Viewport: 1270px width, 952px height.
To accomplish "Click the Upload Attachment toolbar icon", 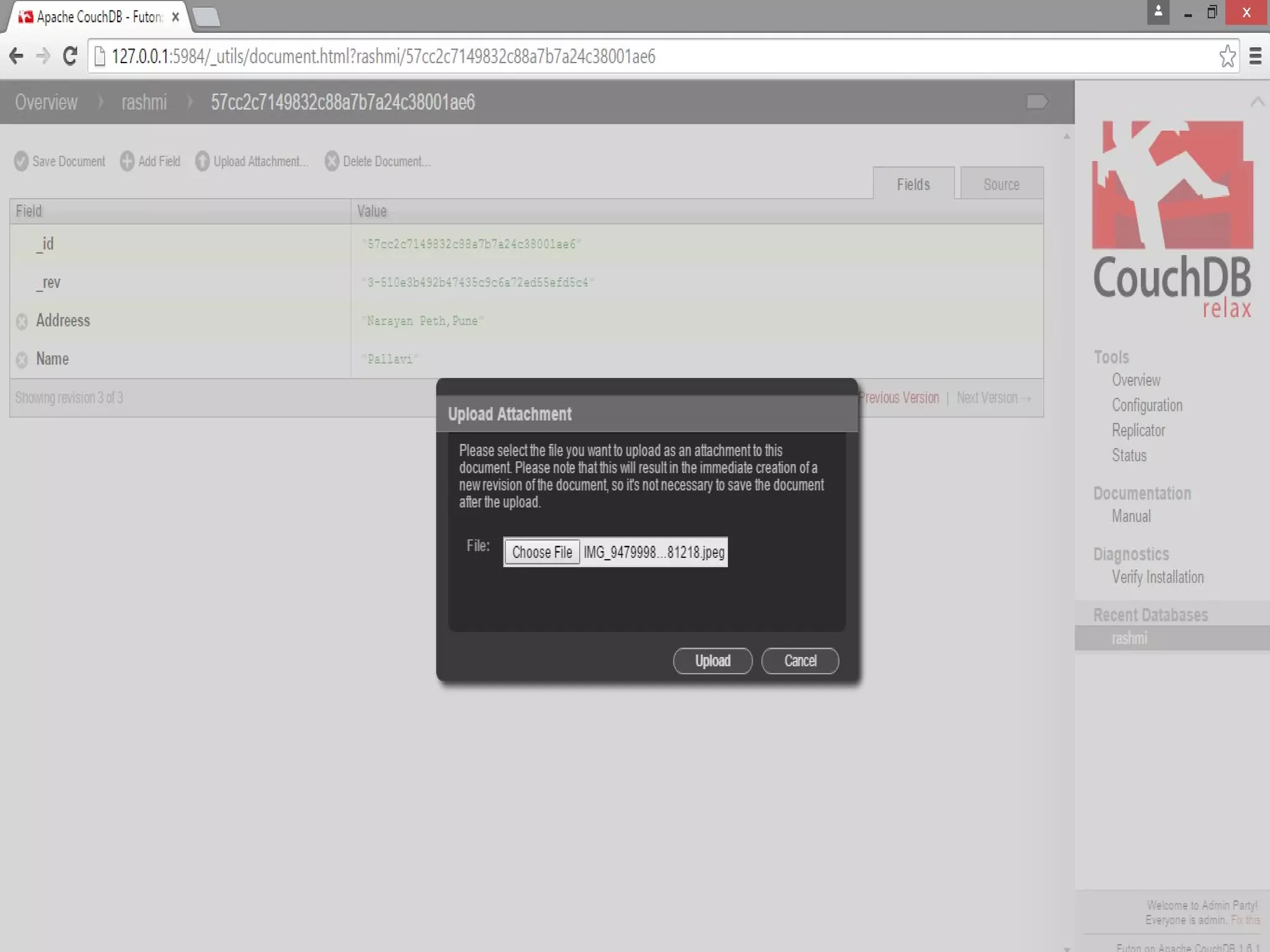I will point(202,161).
